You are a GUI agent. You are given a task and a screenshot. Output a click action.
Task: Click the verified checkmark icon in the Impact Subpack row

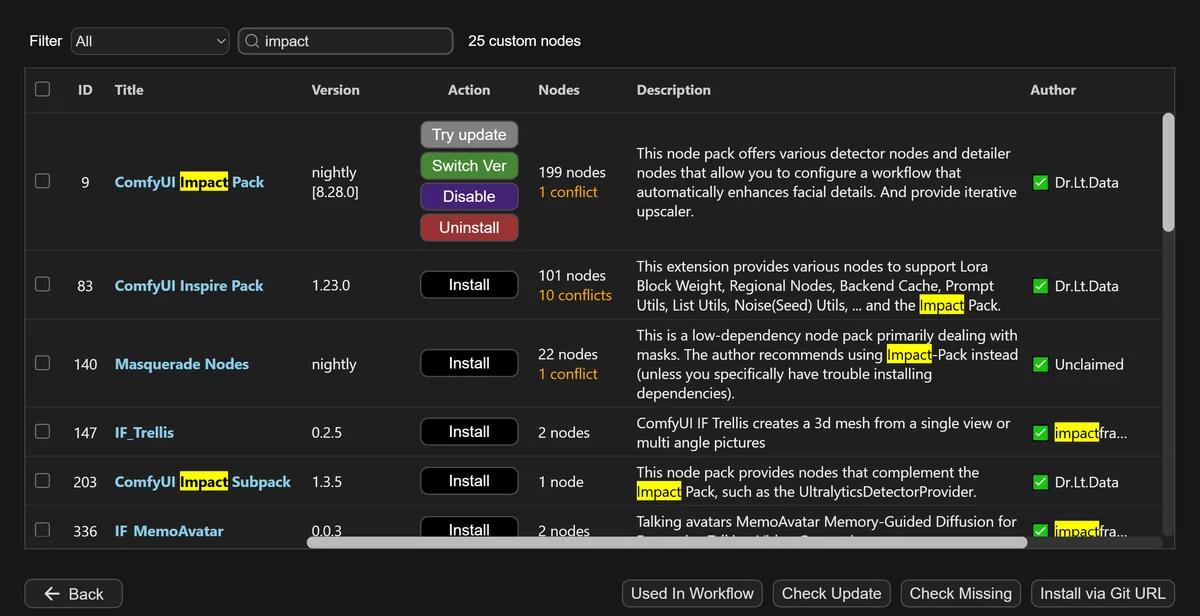tap(1041, 482)
